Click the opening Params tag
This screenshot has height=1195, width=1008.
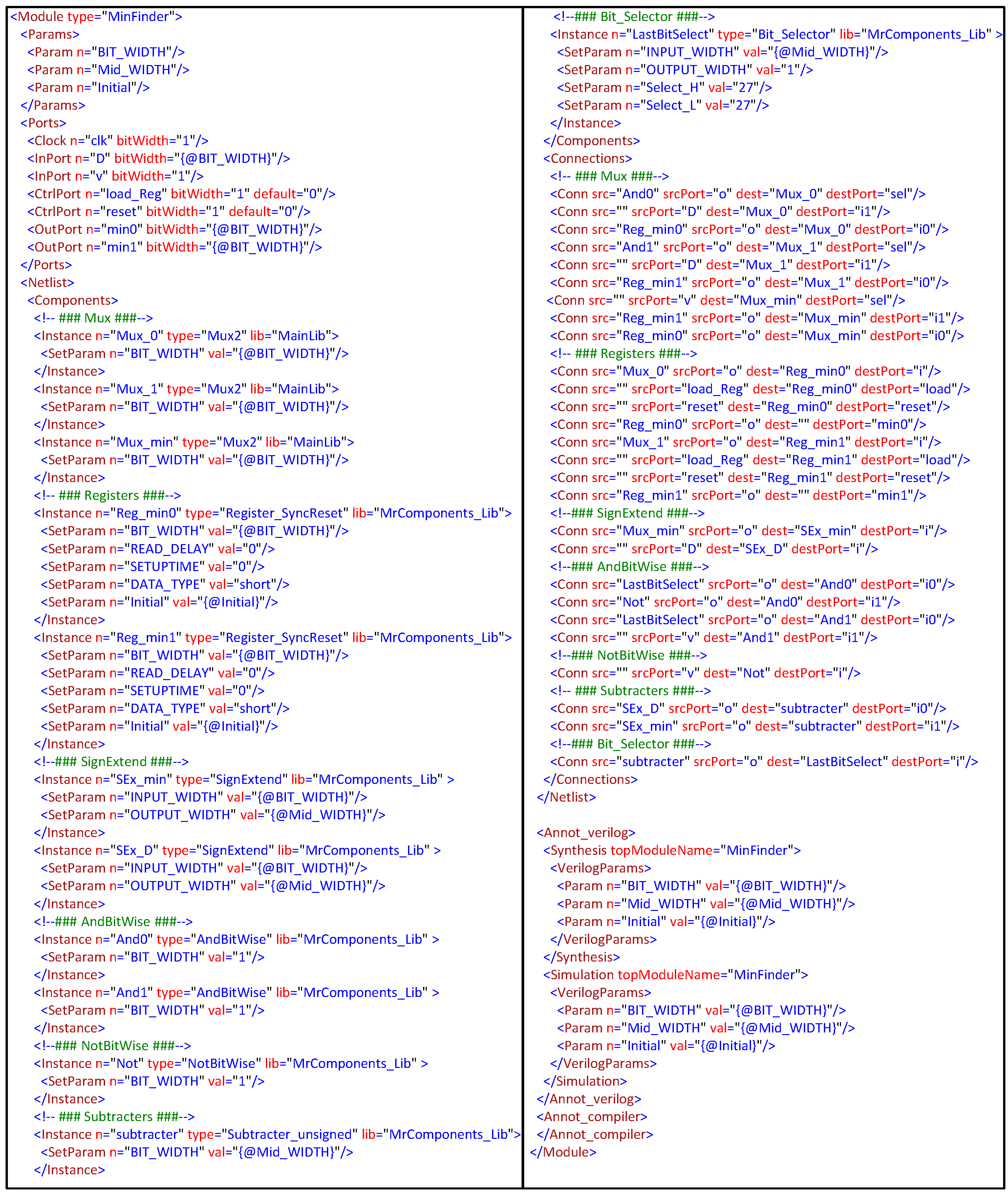point(50,34)
